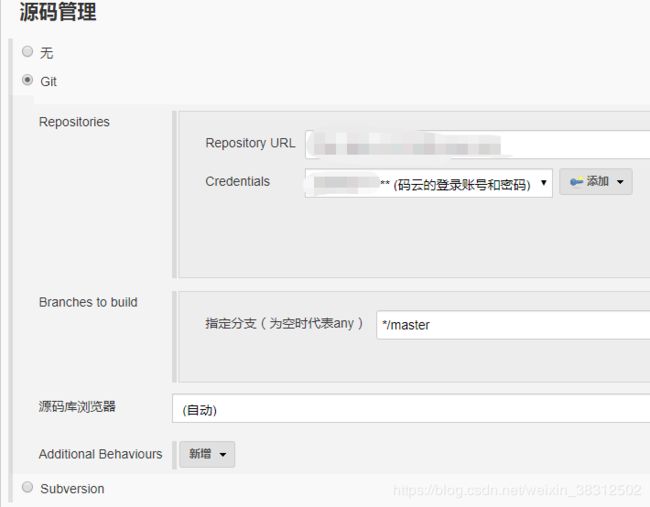Image resolution: width=650 pixels, height=507 pixels.
Task: Click the 源码管理 heading
Action: tap(58, 12)
